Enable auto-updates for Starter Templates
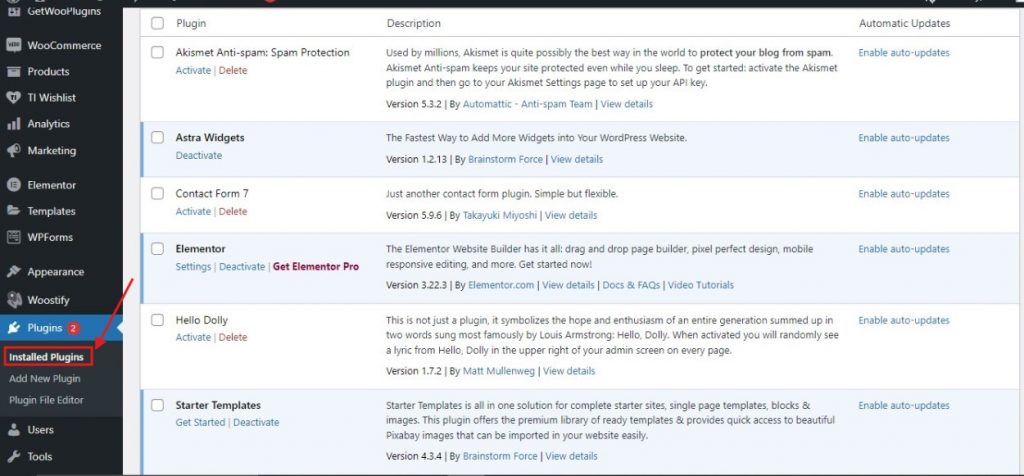1024x476 pixels. 904,405
